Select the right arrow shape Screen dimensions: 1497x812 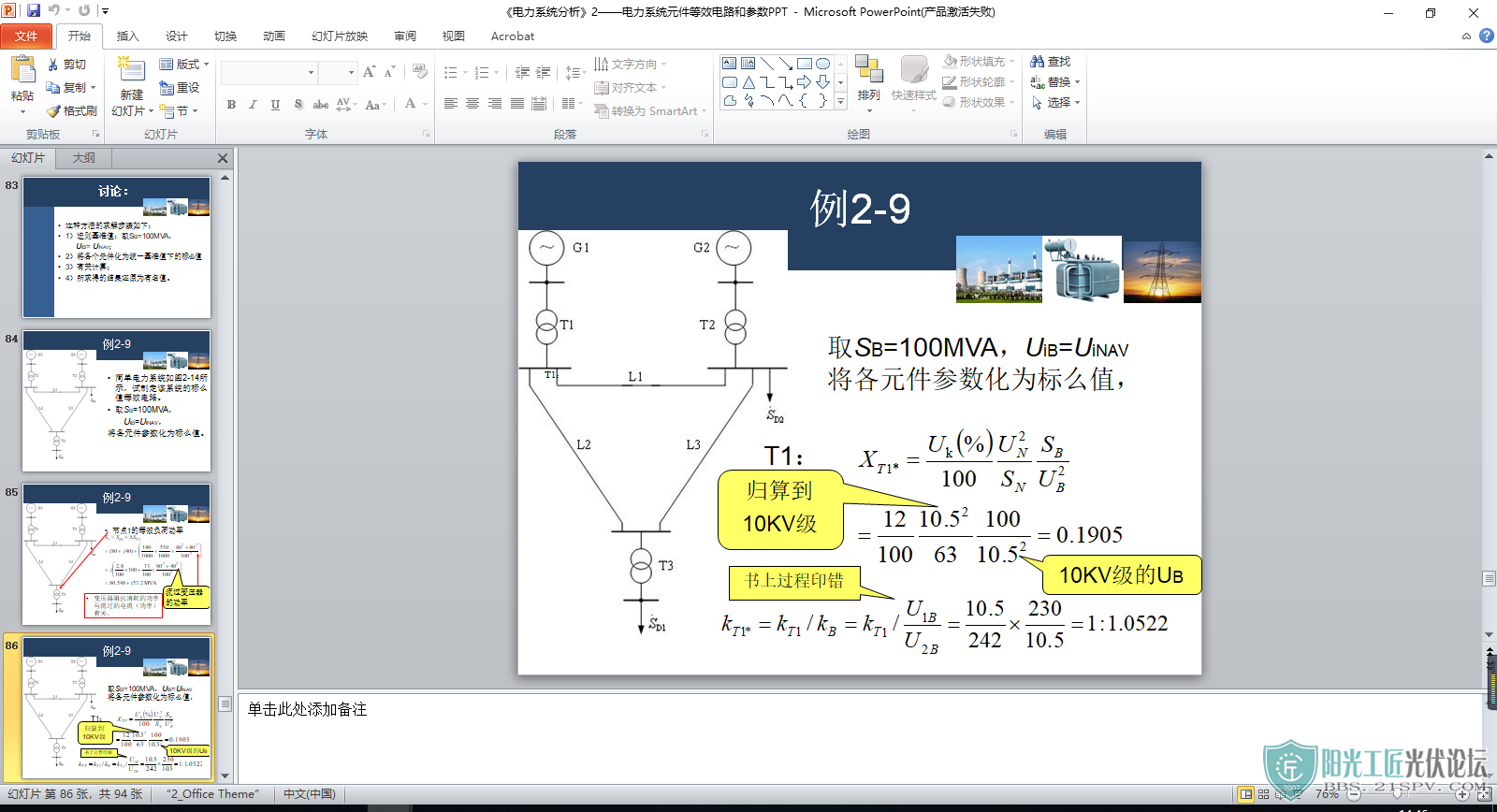[x=804, y=82]
